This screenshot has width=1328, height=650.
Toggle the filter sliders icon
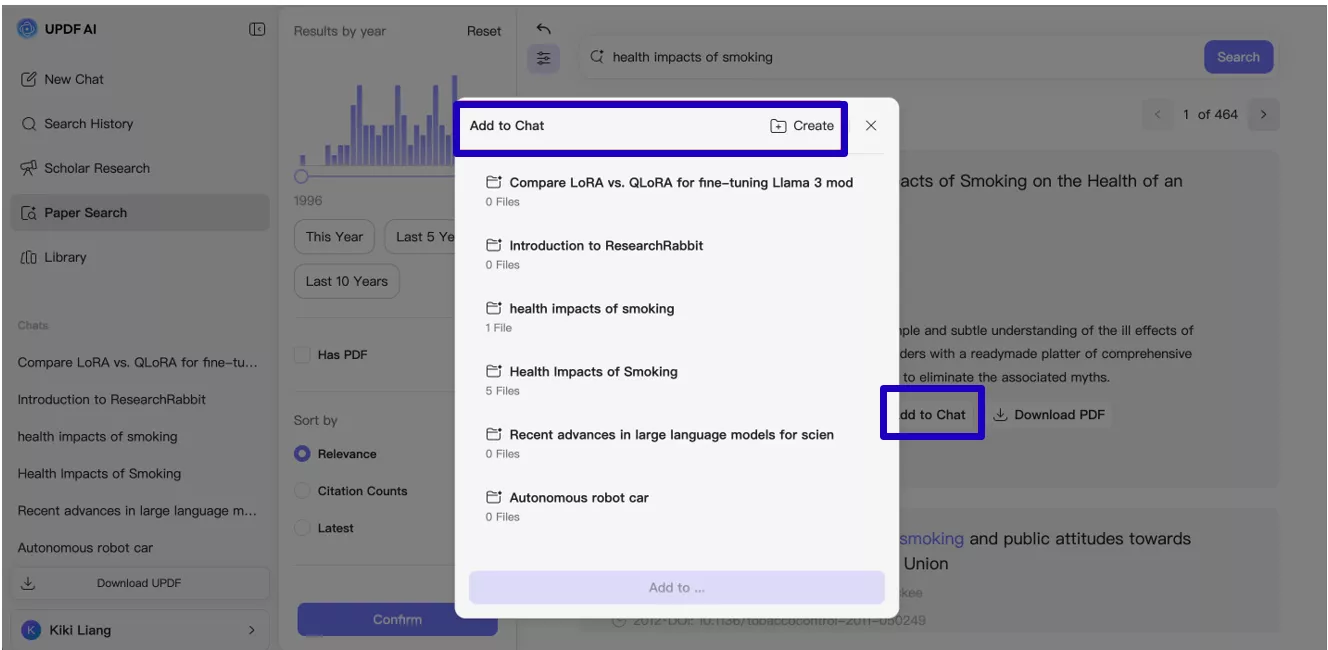(543, 58)
